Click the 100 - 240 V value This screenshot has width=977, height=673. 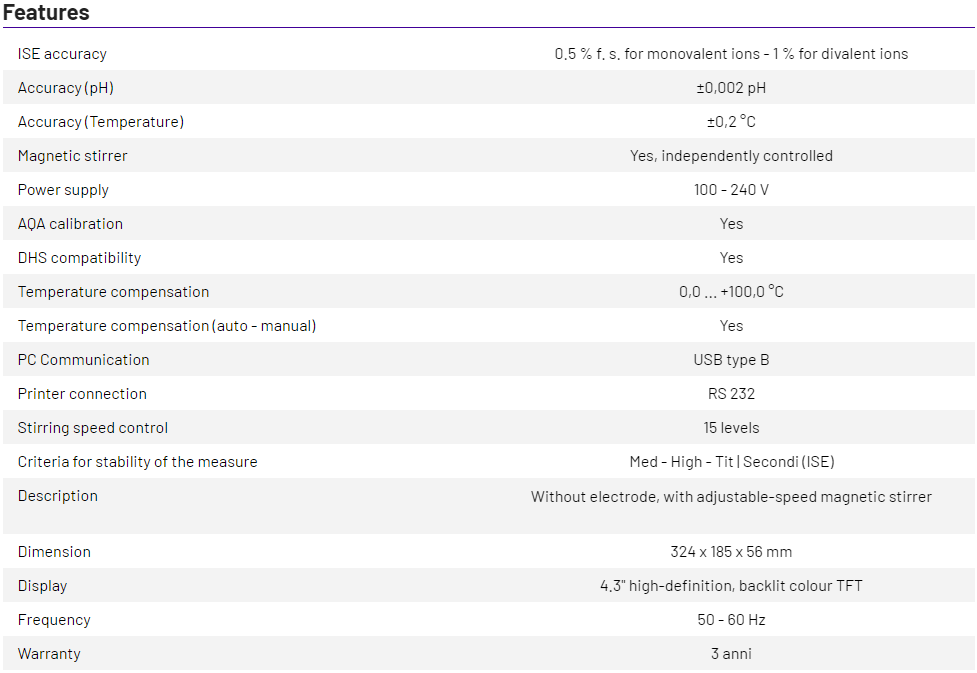click(x=731, y=190)
